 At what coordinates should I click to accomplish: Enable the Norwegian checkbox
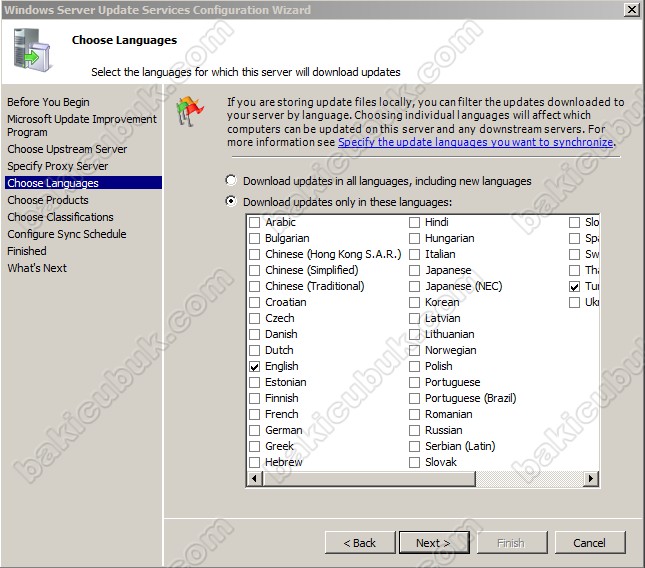[414, 350]
